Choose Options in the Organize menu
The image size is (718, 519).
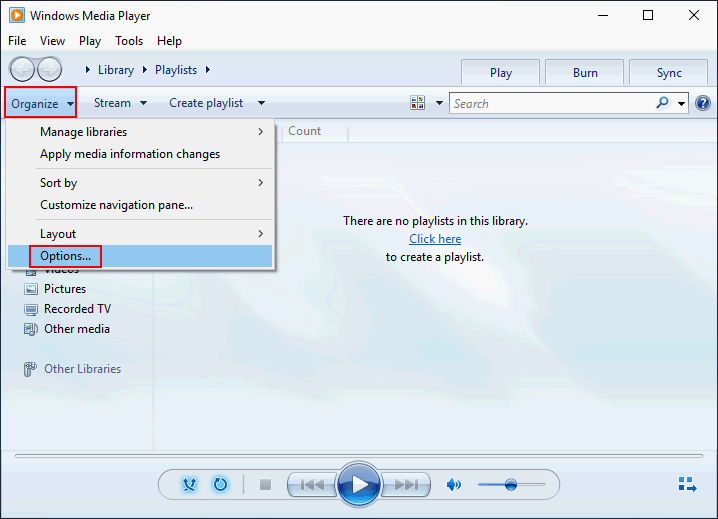140,256
